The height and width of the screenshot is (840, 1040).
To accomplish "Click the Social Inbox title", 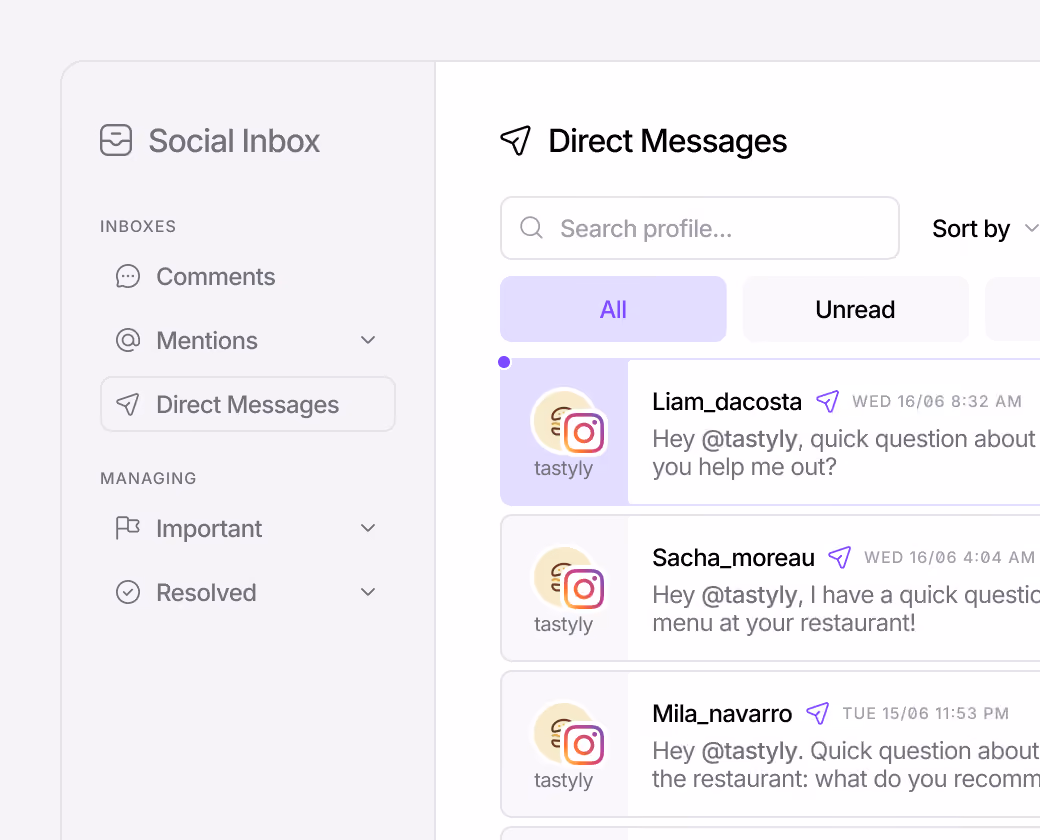I will (234, 141).
